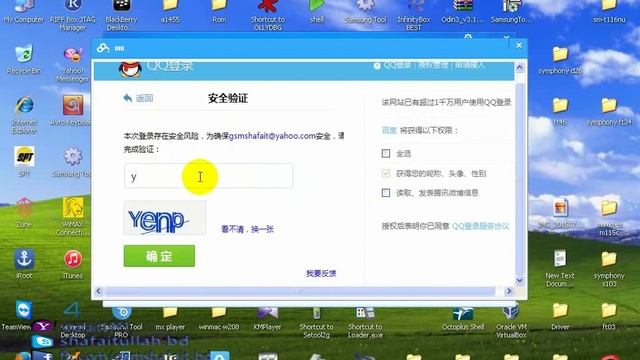Open New Text Document file
The height and width of the screenshot is (360, 640).
(560, 269)
